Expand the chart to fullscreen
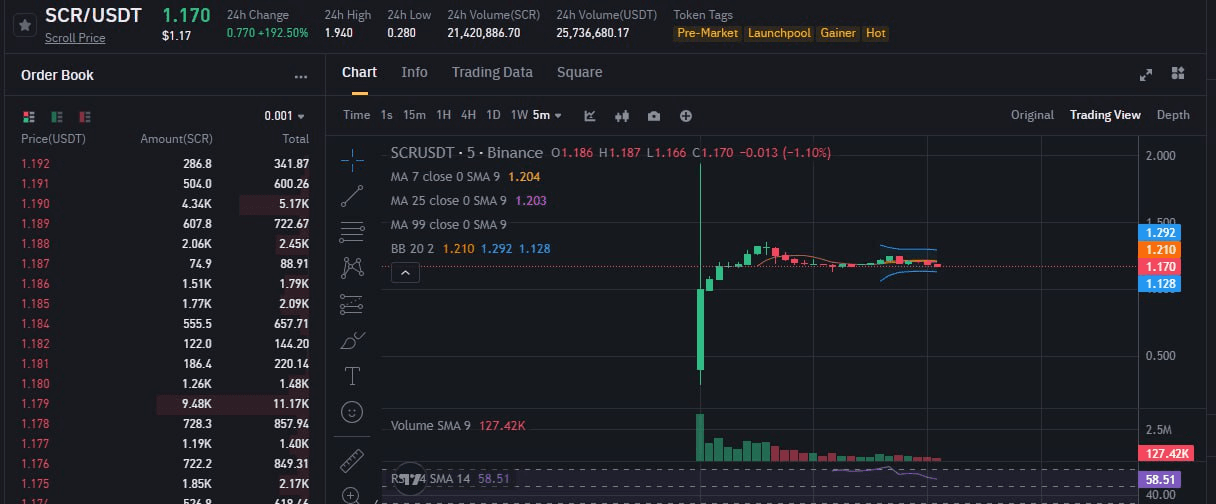This screenshot has width=1216, height=504. click(x=1146, y=73)
